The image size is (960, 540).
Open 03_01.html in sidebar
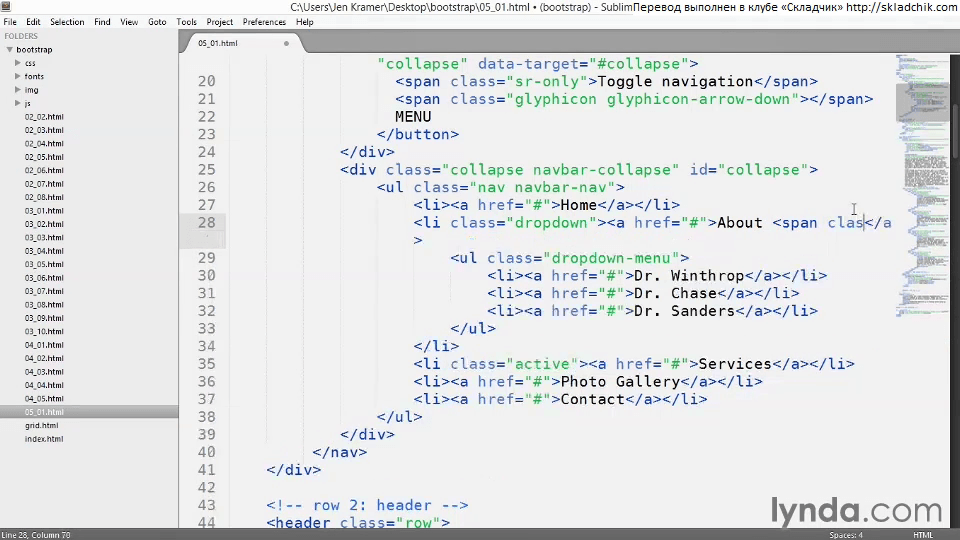click(44, 211)
